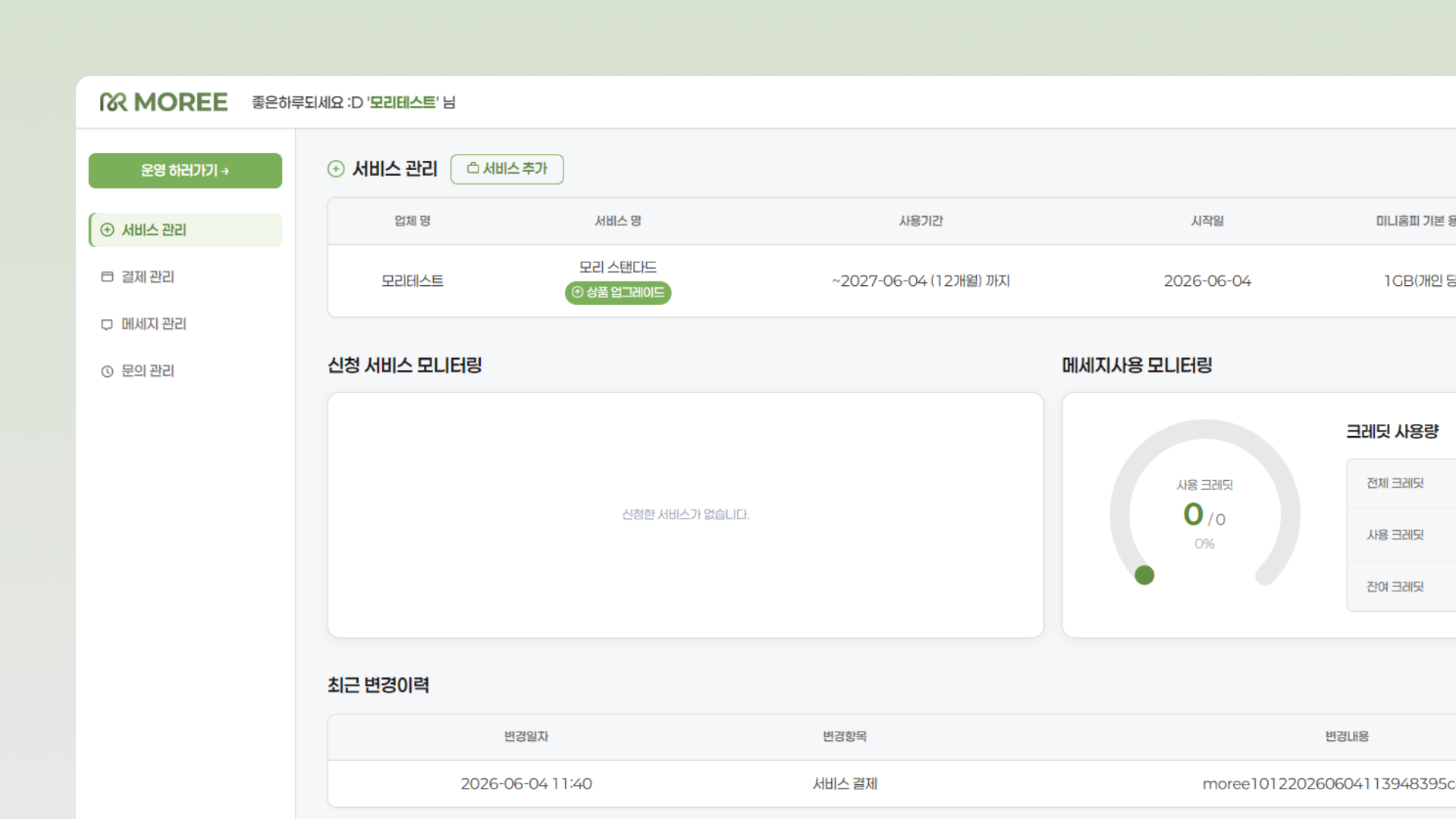This screenshot has height=819, width=1456.
Task: Click the green dot on credit gauge
Action: click(1144, 576)
